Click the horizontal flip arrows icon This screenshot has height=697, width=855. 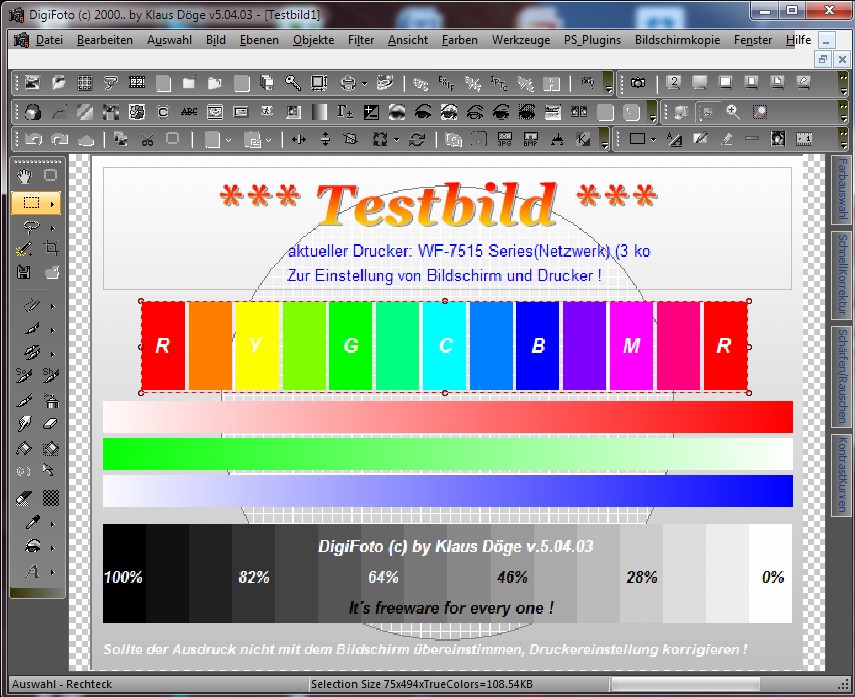(299, 140)
